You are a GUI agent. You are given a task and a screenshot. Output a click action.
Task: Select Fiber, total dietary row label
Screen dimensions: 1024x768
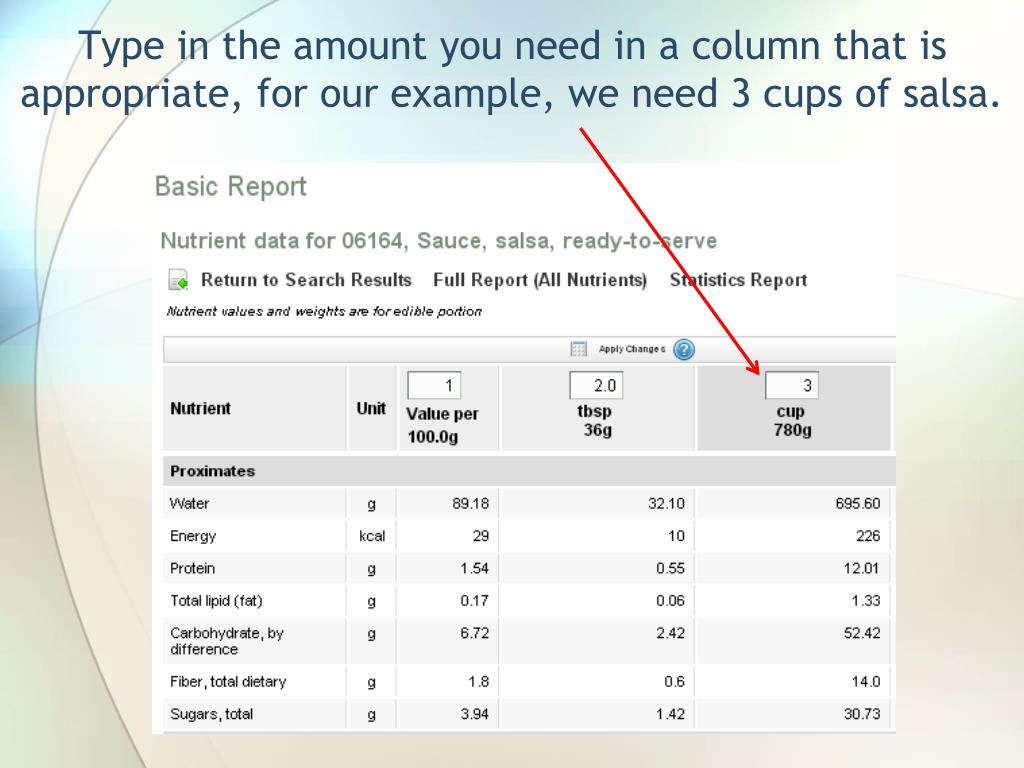[228, 682]
